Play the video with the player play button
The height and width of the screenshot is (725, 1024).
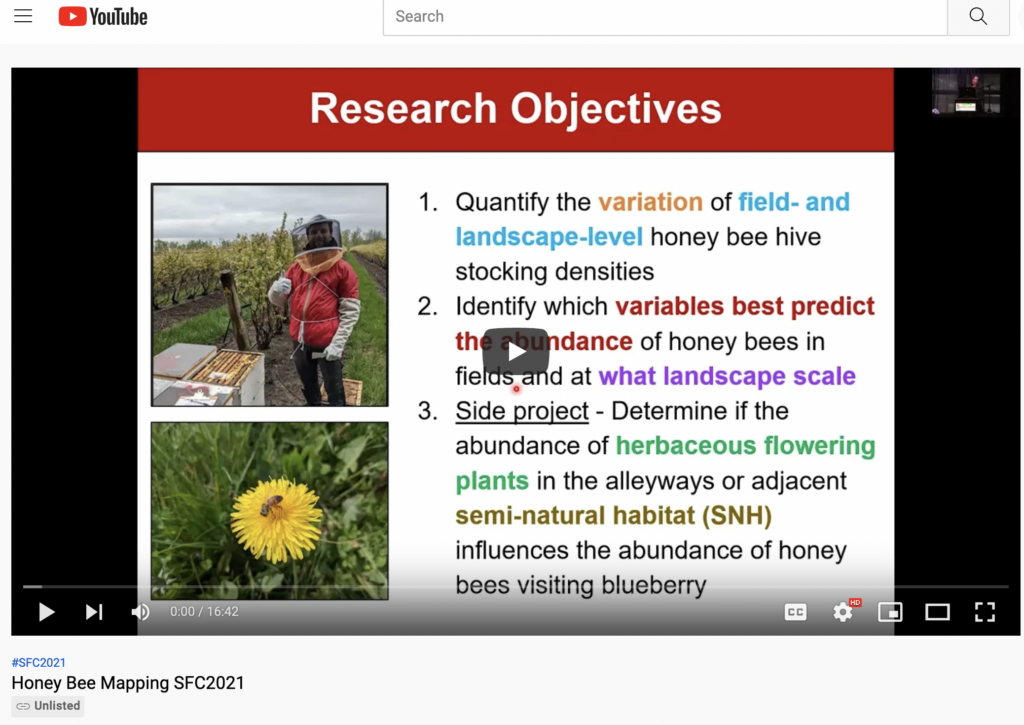[x=46, y=611]
